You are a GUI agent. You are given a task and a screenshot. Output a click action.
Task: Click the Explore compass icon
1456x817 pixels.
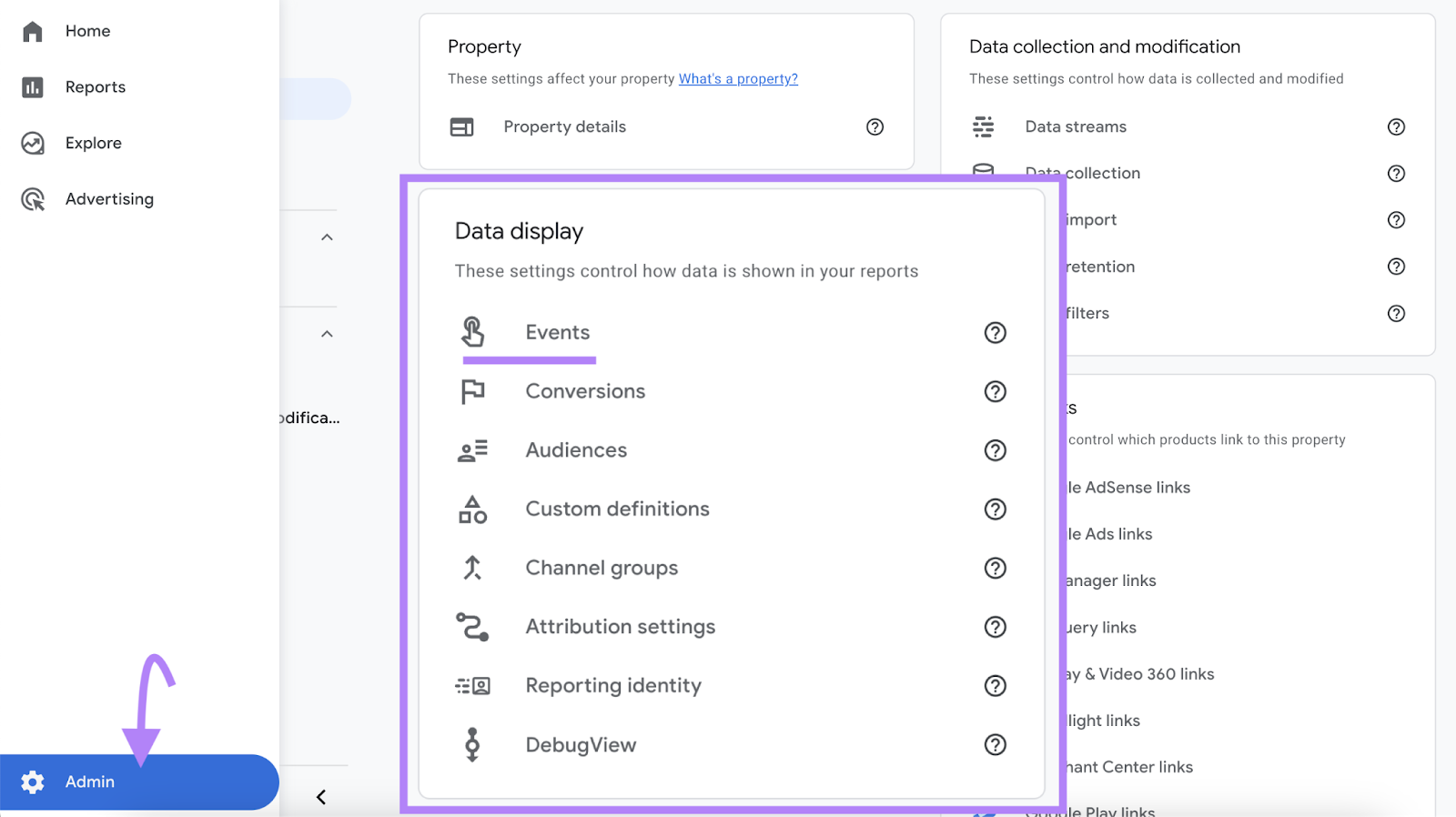click(33, 143)
